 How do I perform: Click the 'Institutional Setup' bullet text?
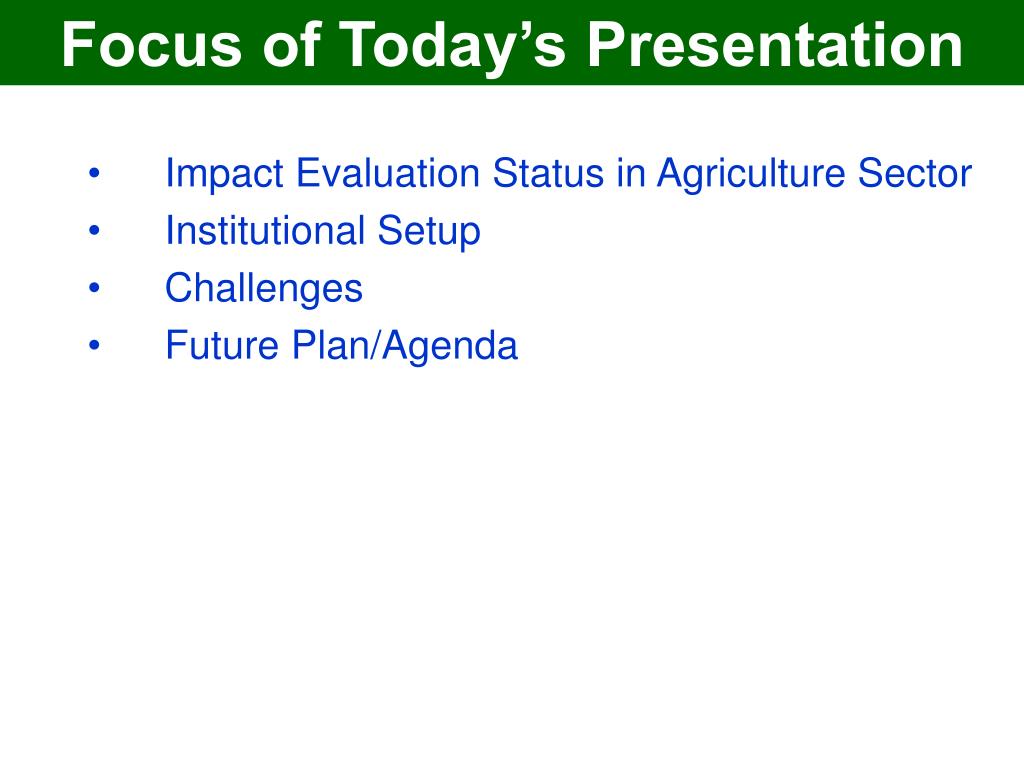(323, 232)
